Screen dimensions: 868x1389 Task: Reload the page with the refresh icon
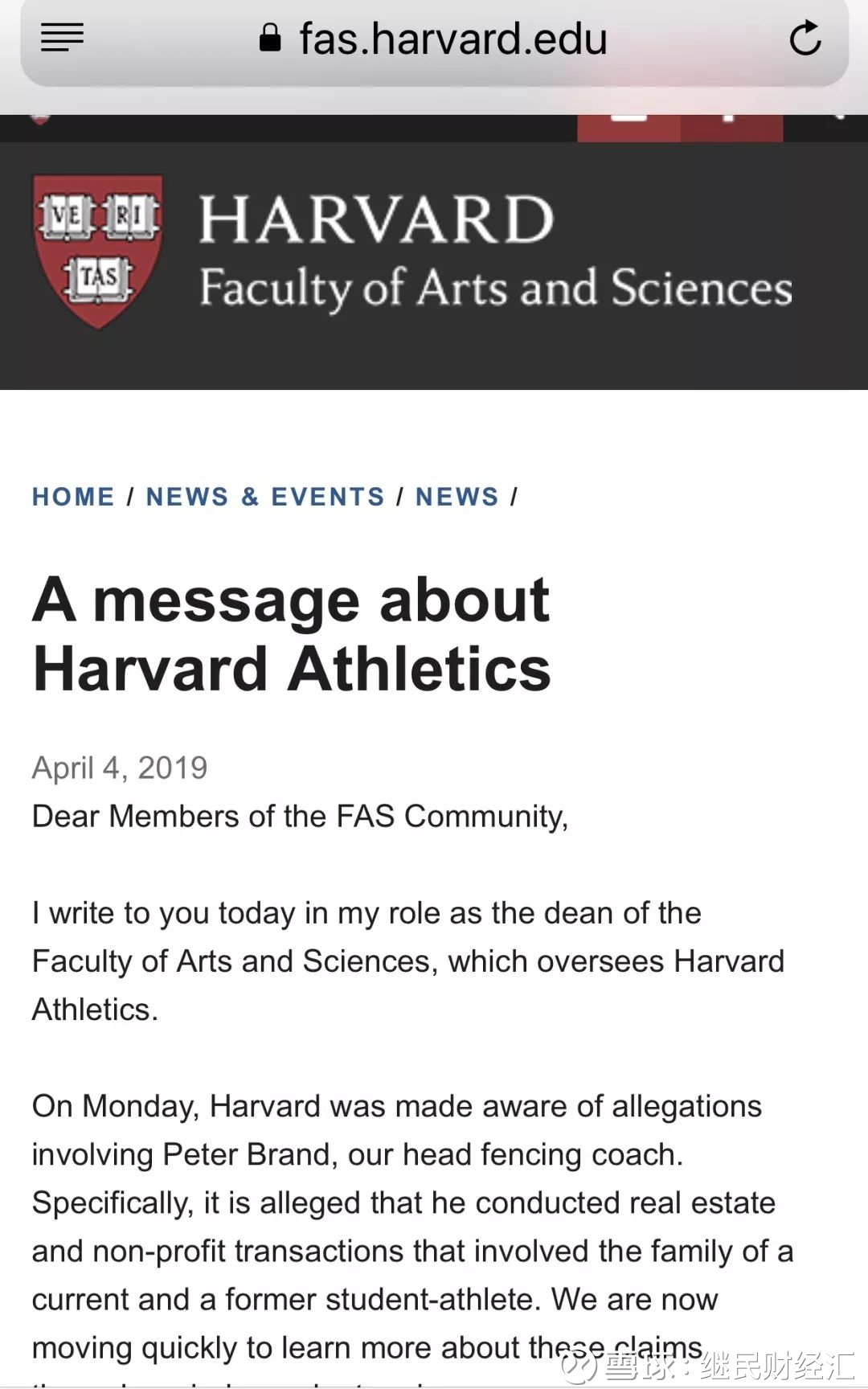pos(805,38)
